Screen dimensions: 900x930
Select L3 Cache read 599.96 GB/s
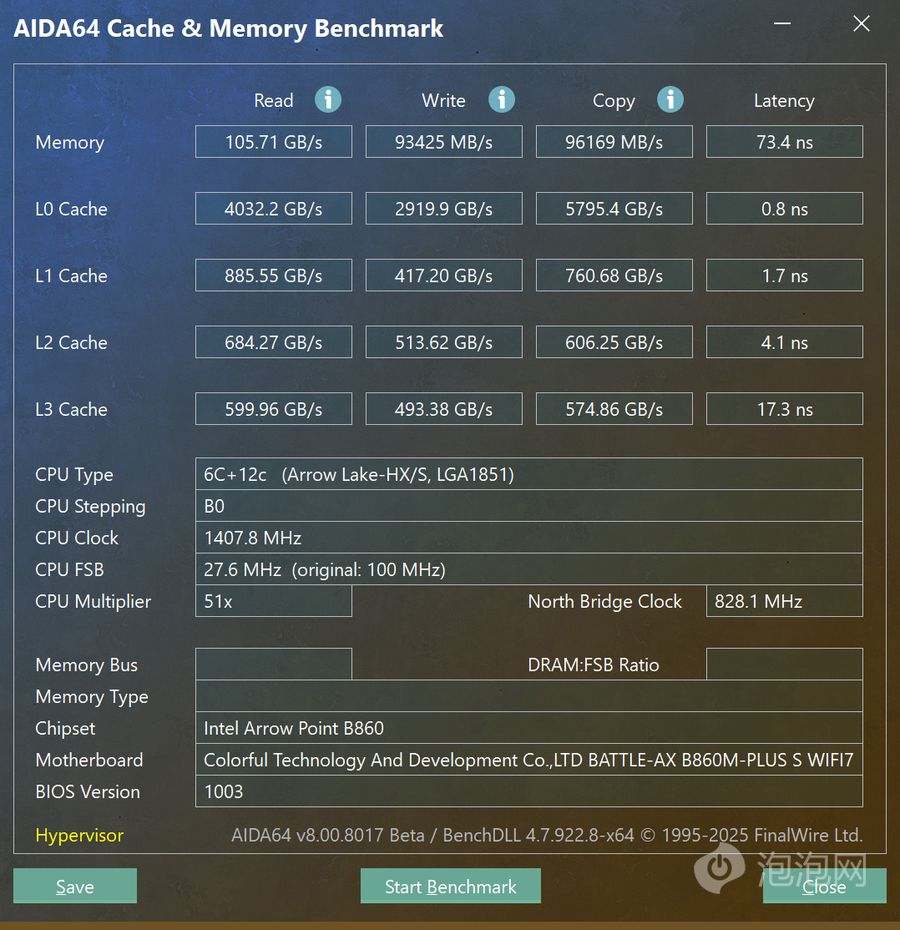pyautogui.click(x=274, y=409)
